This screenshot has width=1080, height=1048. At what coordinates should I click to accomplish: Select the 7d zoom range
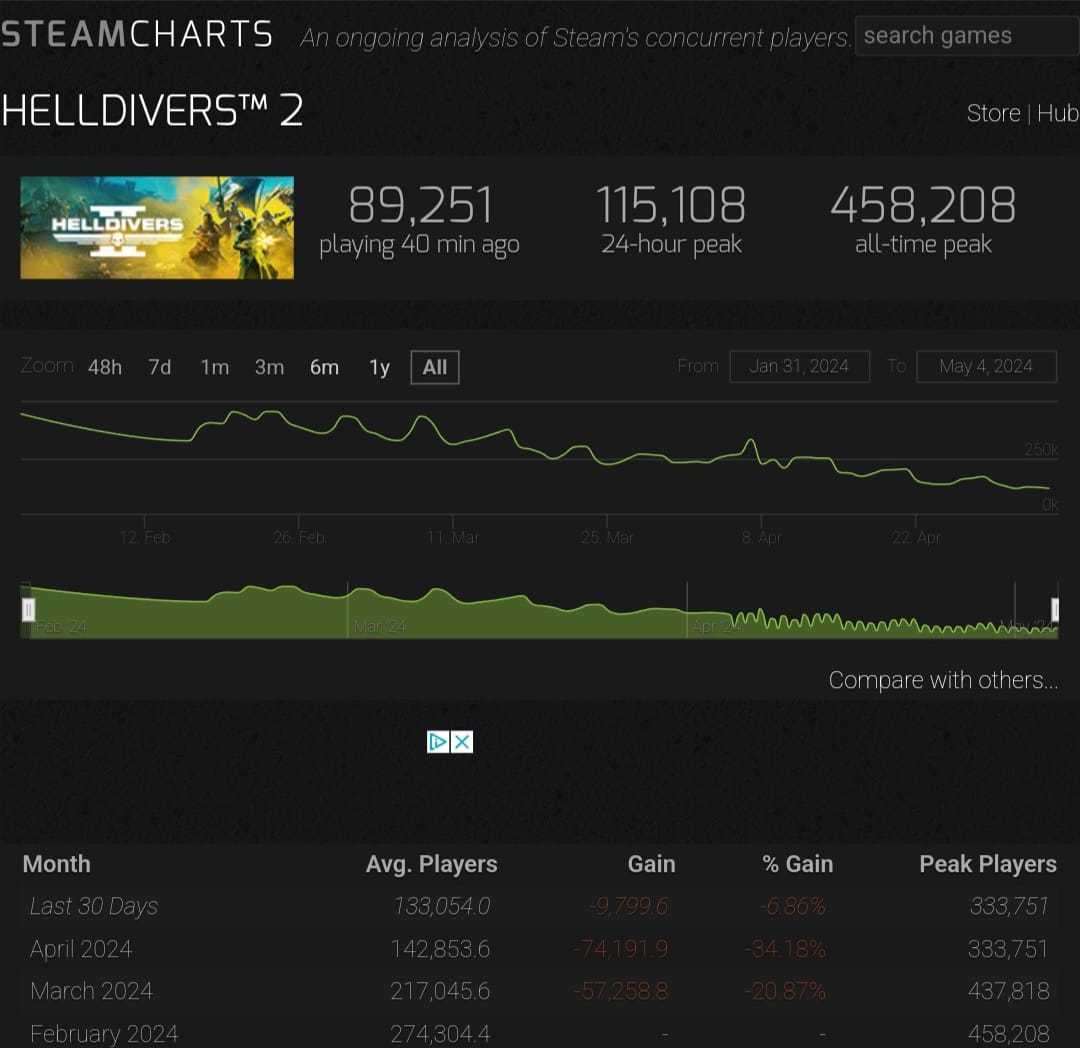pyautogui.click(x=160, y=367)
